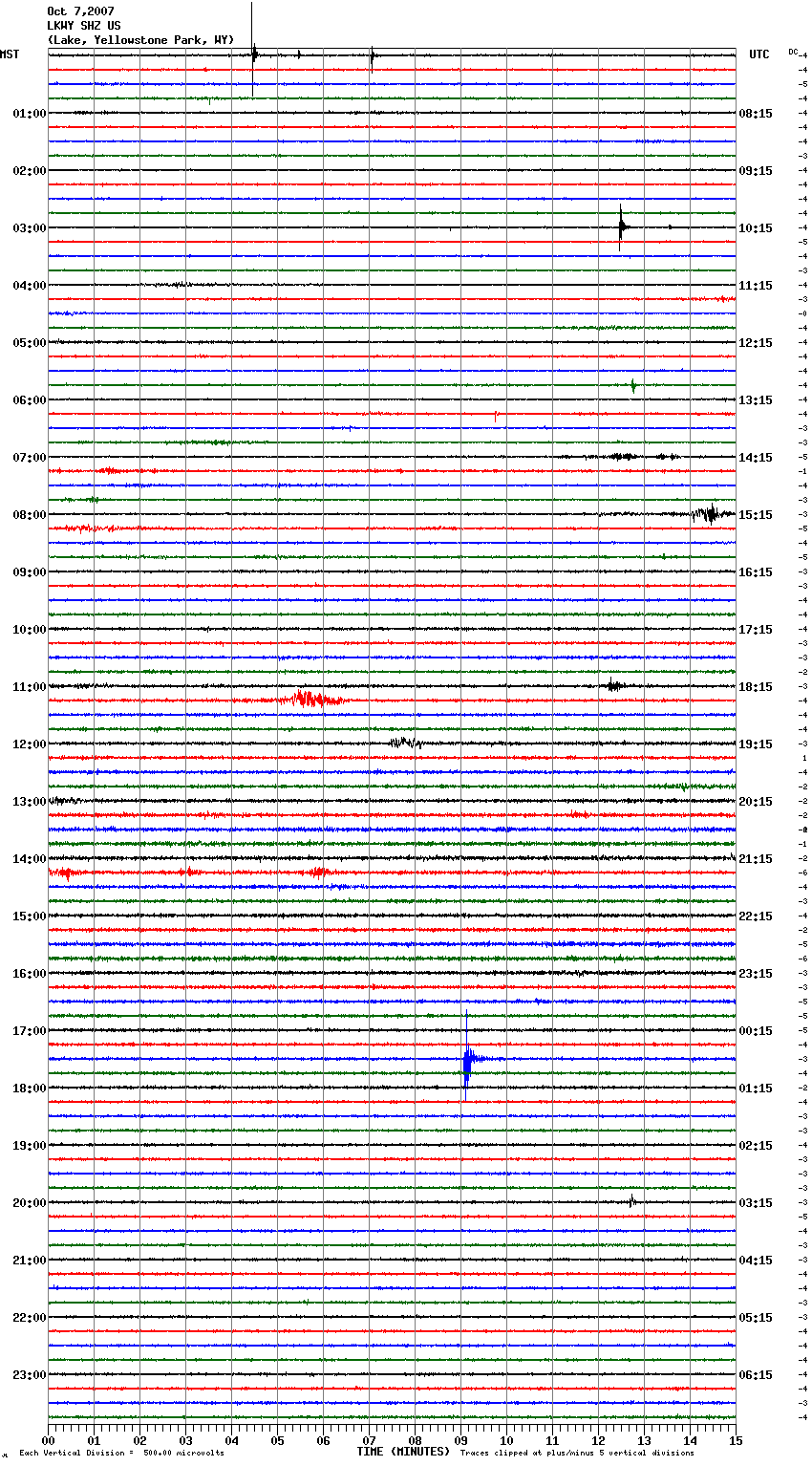Click the '20:00' MST hour label

(x=30, y=1203)
